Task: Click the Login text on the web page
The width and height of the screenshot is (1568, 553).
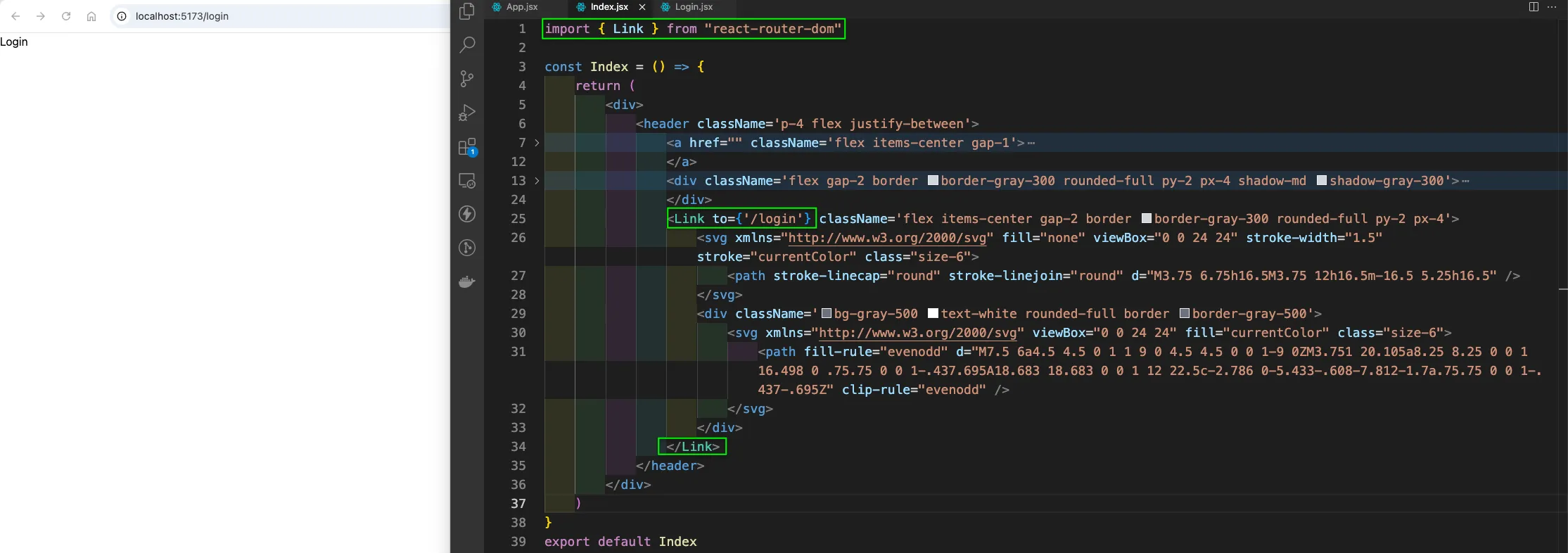Action: point(14,42)
